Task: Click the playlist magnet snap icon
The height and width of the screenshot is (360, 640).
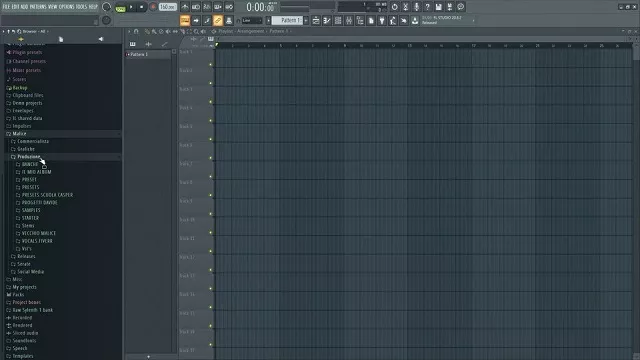Action: [x=136, y=31]
